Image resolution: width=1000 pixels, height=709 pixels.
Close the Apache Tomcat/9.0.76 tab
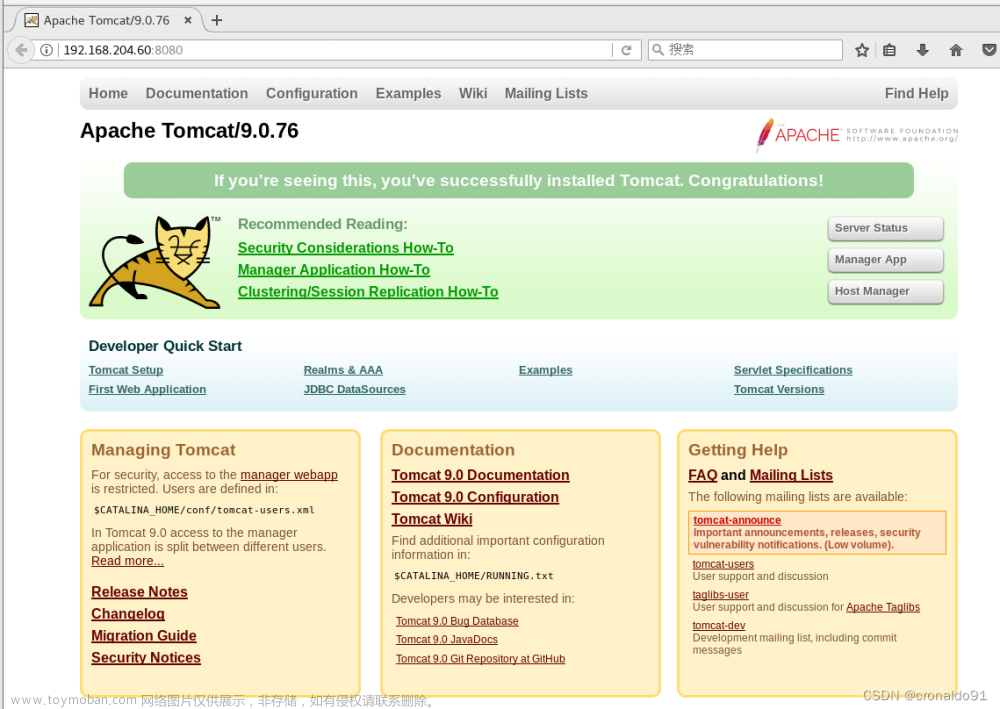tap(188, 20)
